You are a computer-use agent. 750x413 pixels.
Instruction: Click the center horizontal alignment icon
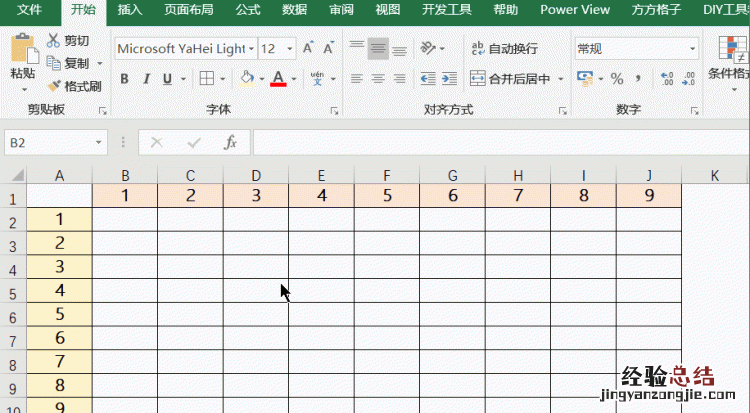(x=378, y=78)
